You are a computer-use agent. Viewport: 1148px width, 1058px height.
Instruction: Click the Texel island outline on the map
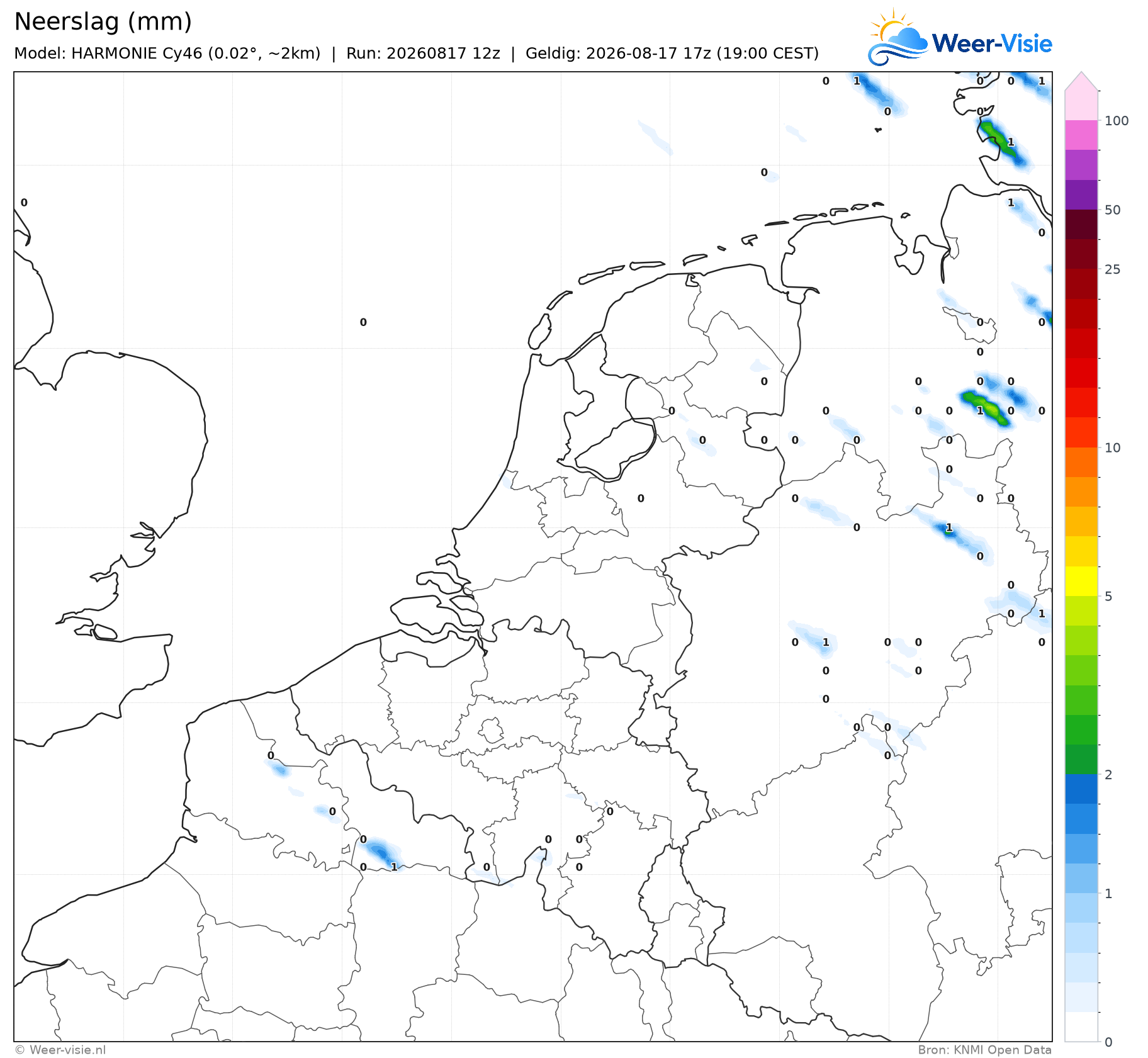click(x=540, y=331)
